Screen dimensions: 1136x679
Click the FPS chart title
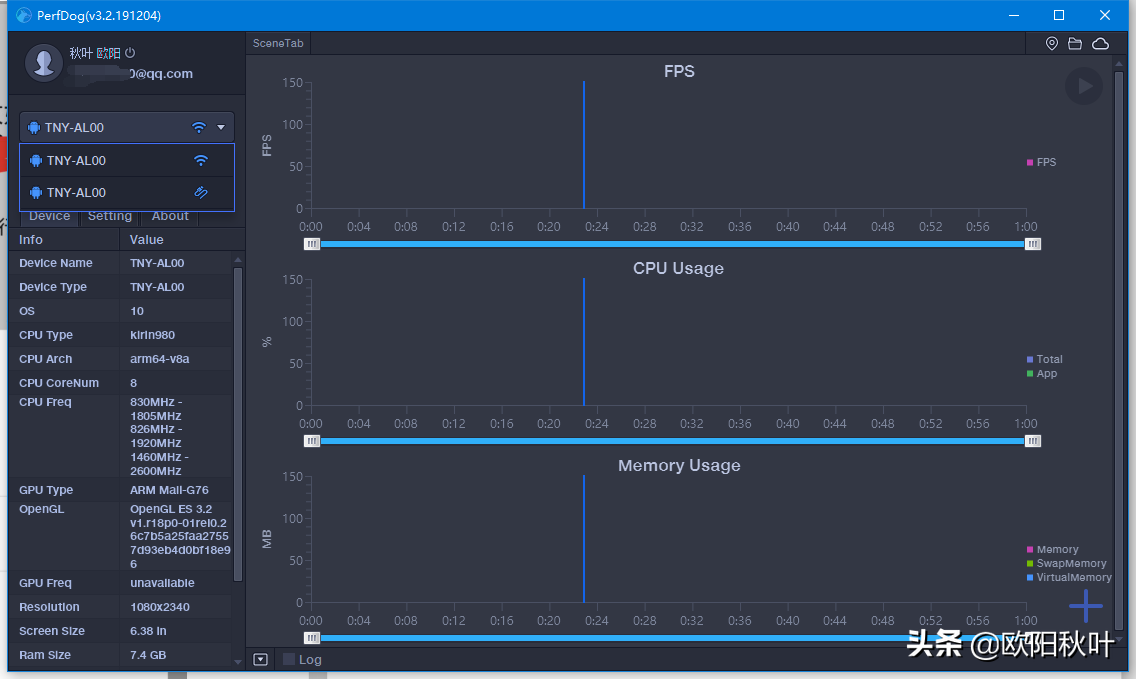point(679,71)
